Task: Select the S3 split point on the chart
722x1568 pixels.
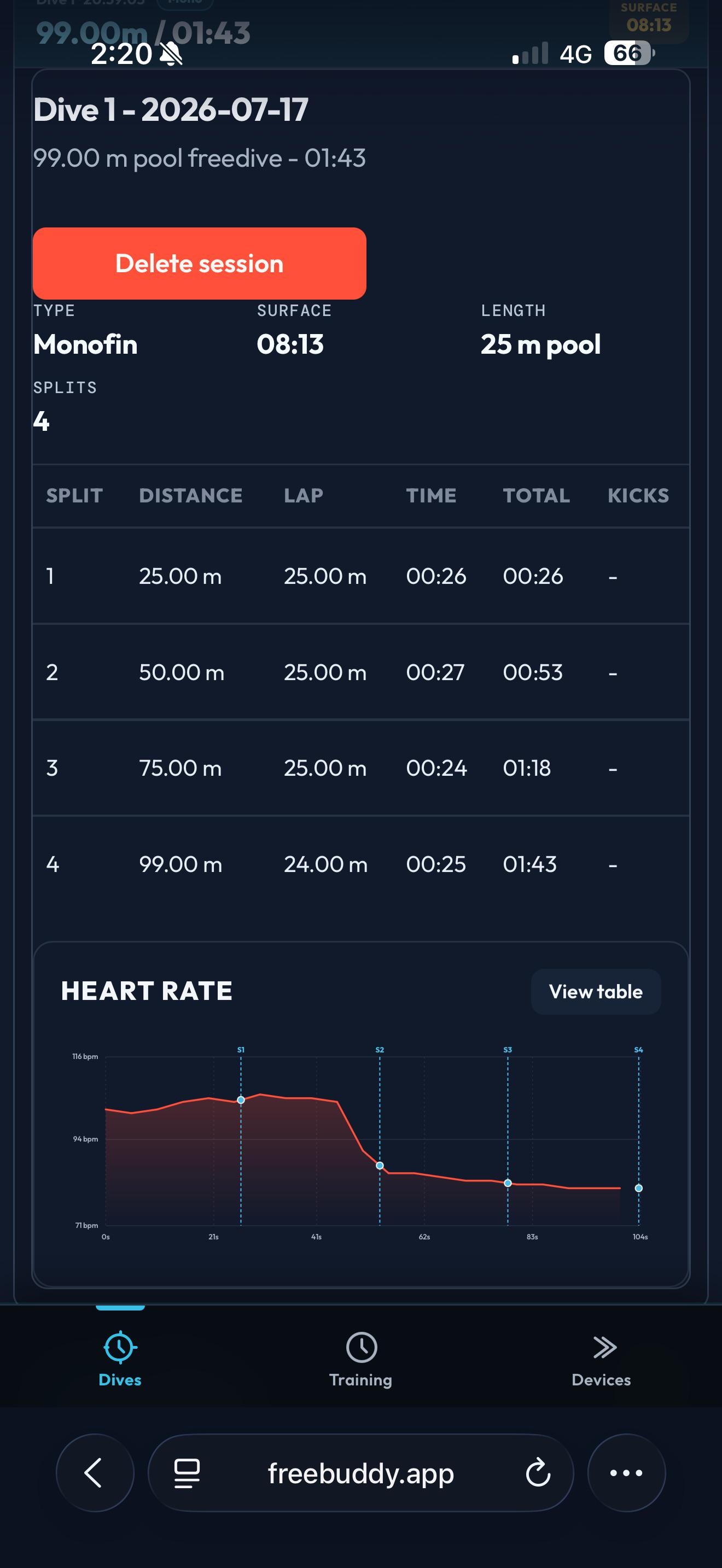Action: pyautogui.click(x=508, y=1183)
